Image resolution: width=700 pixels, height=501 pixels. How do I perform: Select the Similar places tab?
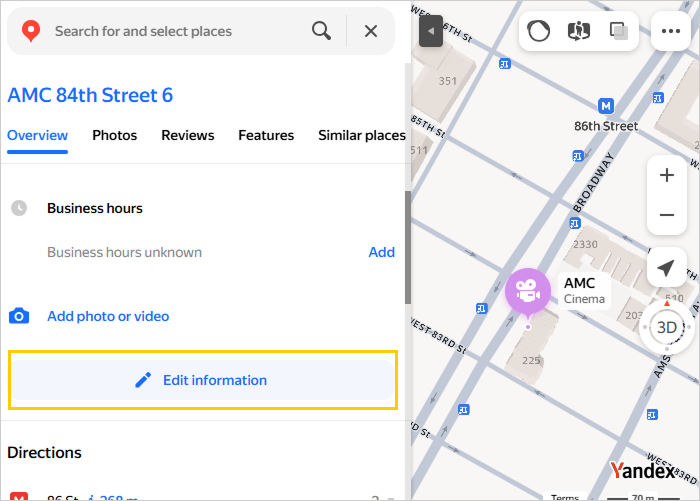[362, 135]
